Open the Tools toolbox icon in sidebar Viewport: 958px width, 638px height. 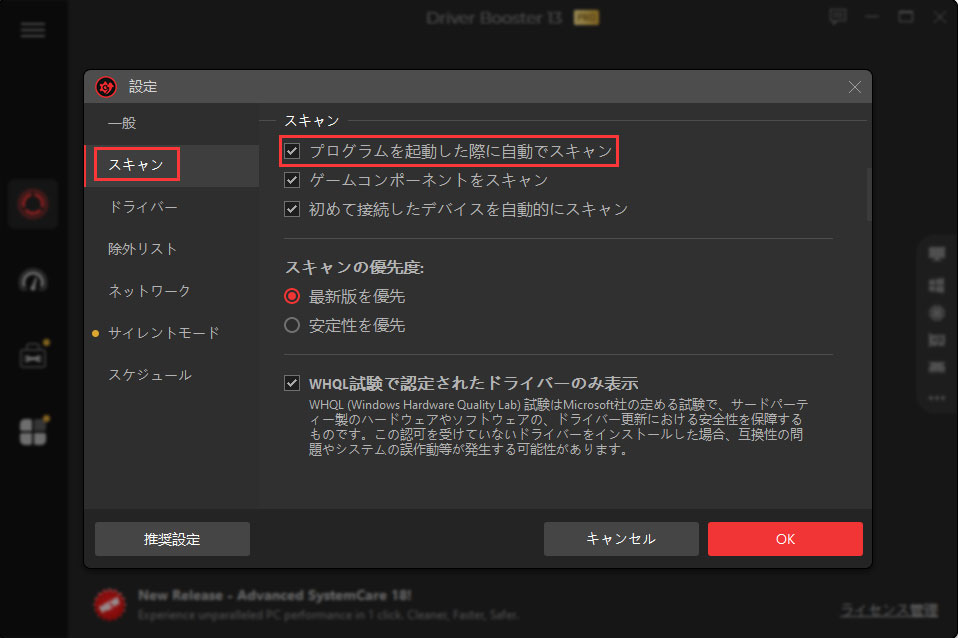pyautogui.click(x=33, y=356)
